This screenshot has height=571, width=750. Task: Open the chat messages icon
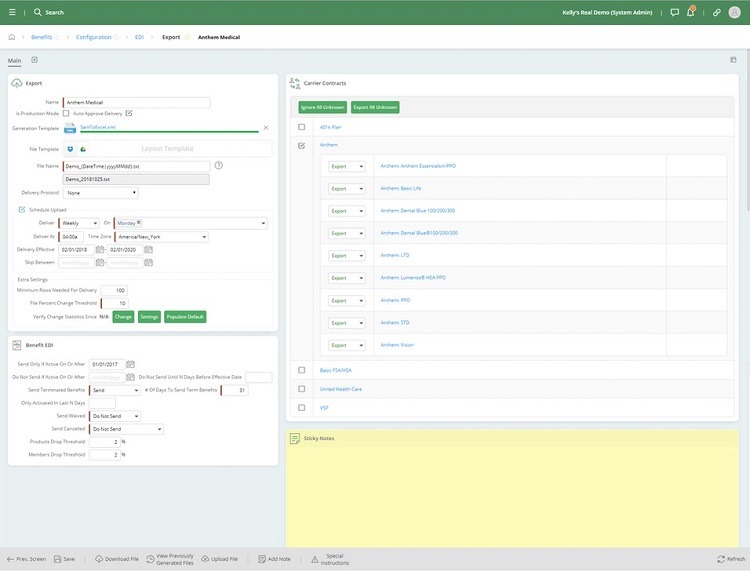(x=674, y=12)
